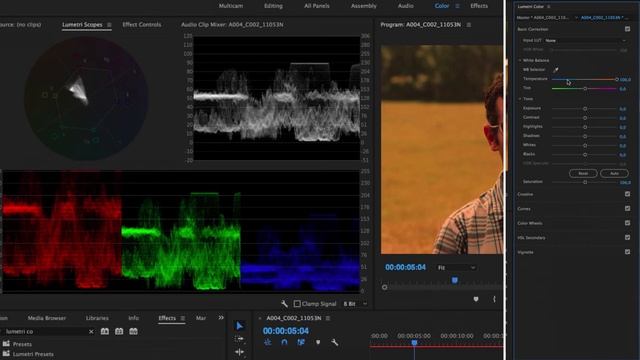Toggle Clamp Signal checkbox

(297, 304)
